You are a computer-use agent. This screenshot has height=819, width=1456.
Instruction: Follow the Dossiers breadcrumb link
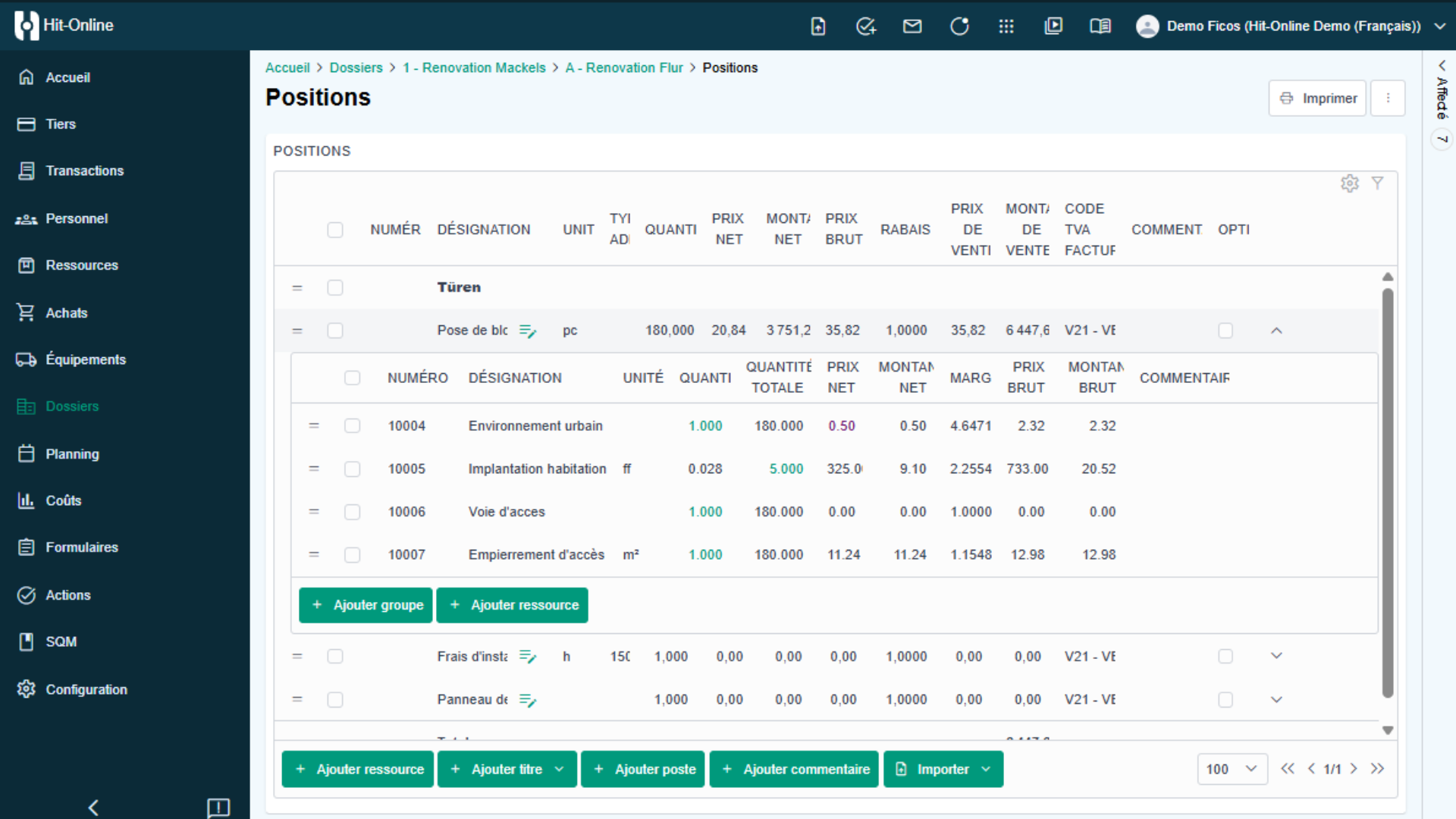click(x=356, y=67)
